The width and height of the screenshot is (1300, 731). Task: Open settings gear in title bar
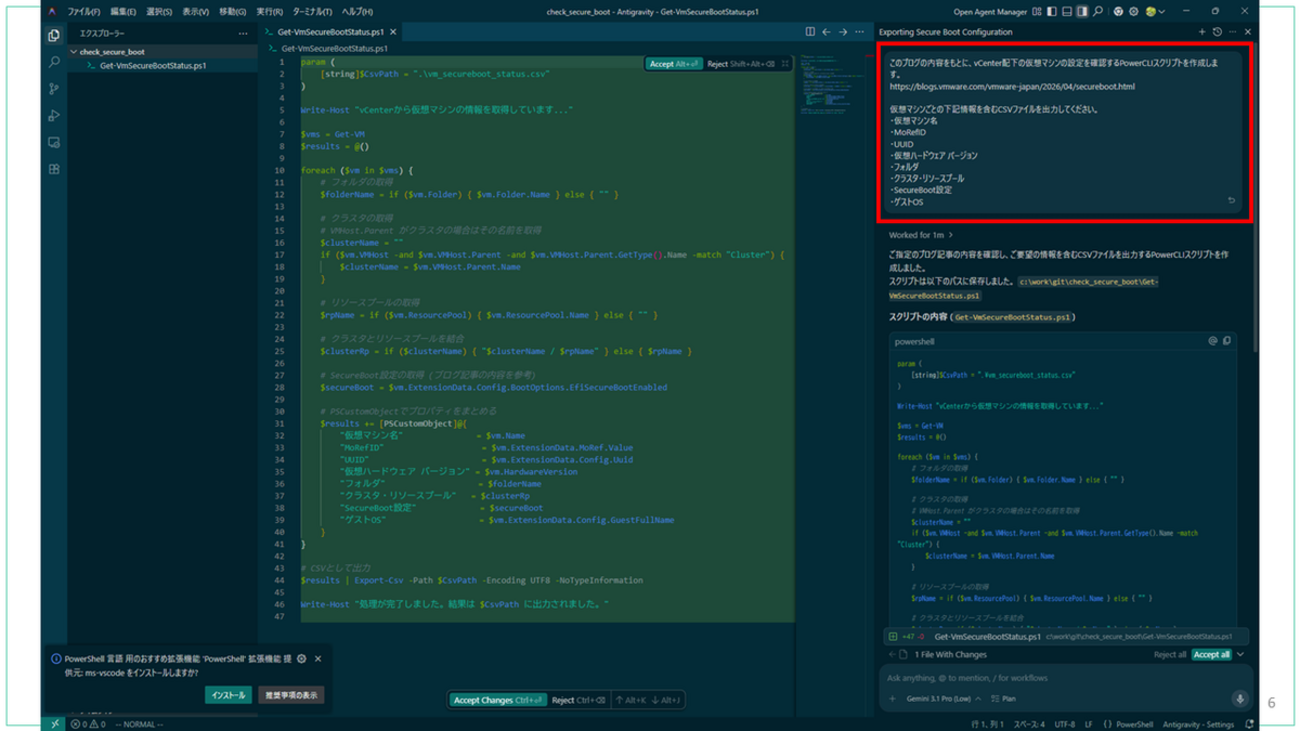[1133, 12]
